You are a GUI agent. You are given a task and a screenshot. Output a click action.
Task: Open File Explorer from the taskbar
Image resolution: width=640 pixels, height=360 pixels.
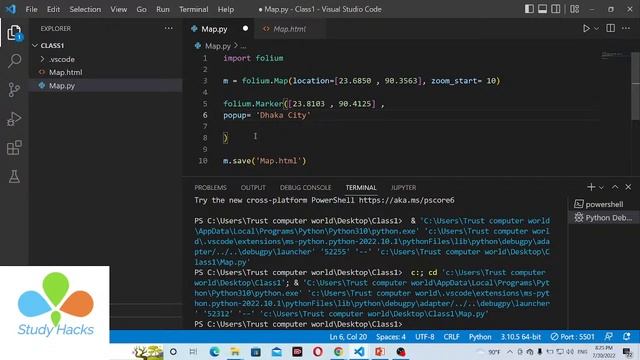coord(235,351)
